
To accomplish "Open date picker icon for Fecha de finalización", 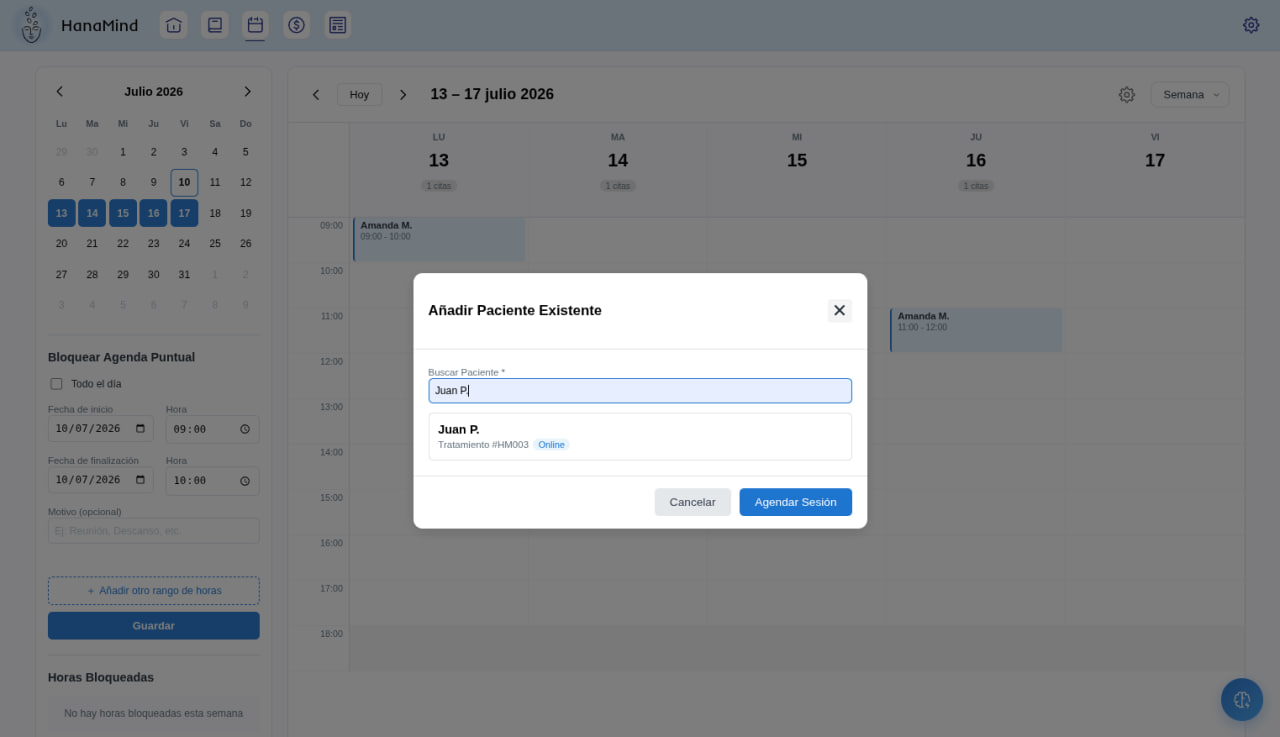I will coord(140,480).
